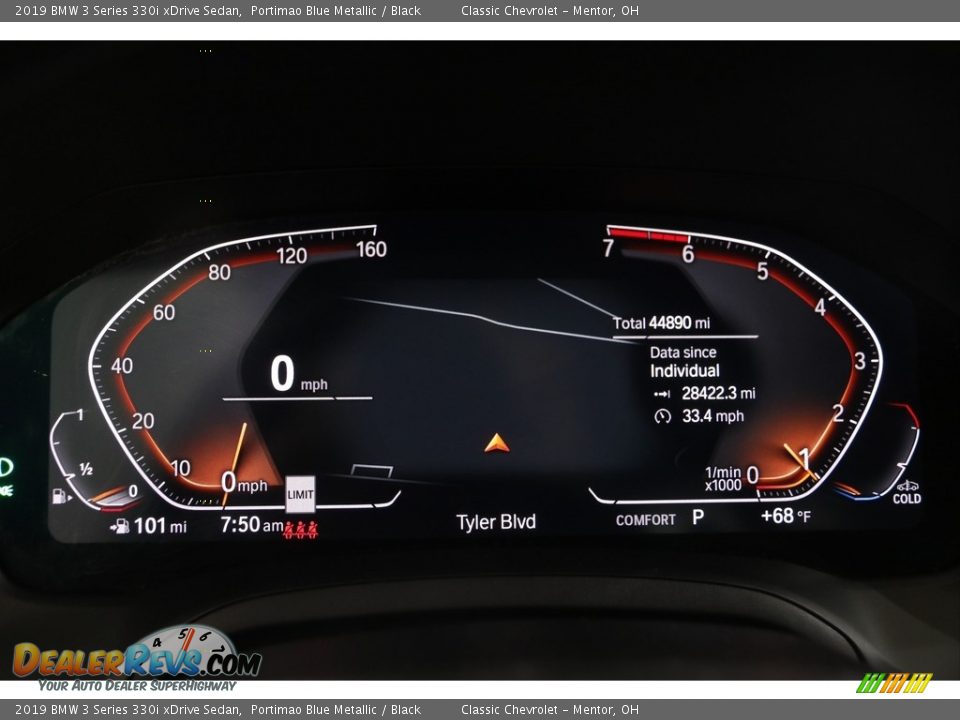Tap the trip distance arrow icon
Image resolution: width=960 pixels, height=720 pixels.
[662, 394]
